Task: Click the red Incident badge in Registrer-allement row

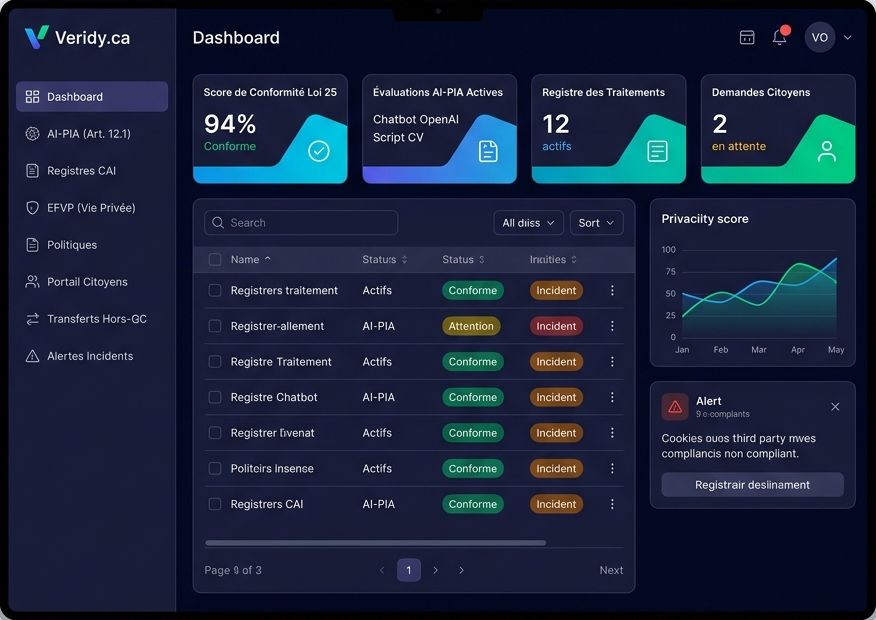Action: (x=556, y=326)
